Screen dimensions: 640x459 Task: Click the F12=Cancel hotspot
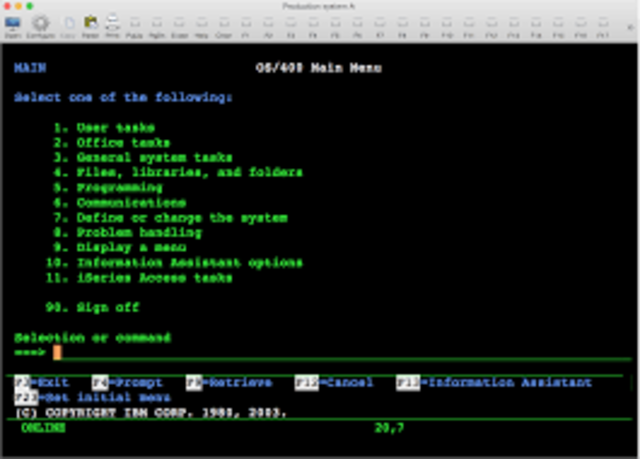[334, 382]
